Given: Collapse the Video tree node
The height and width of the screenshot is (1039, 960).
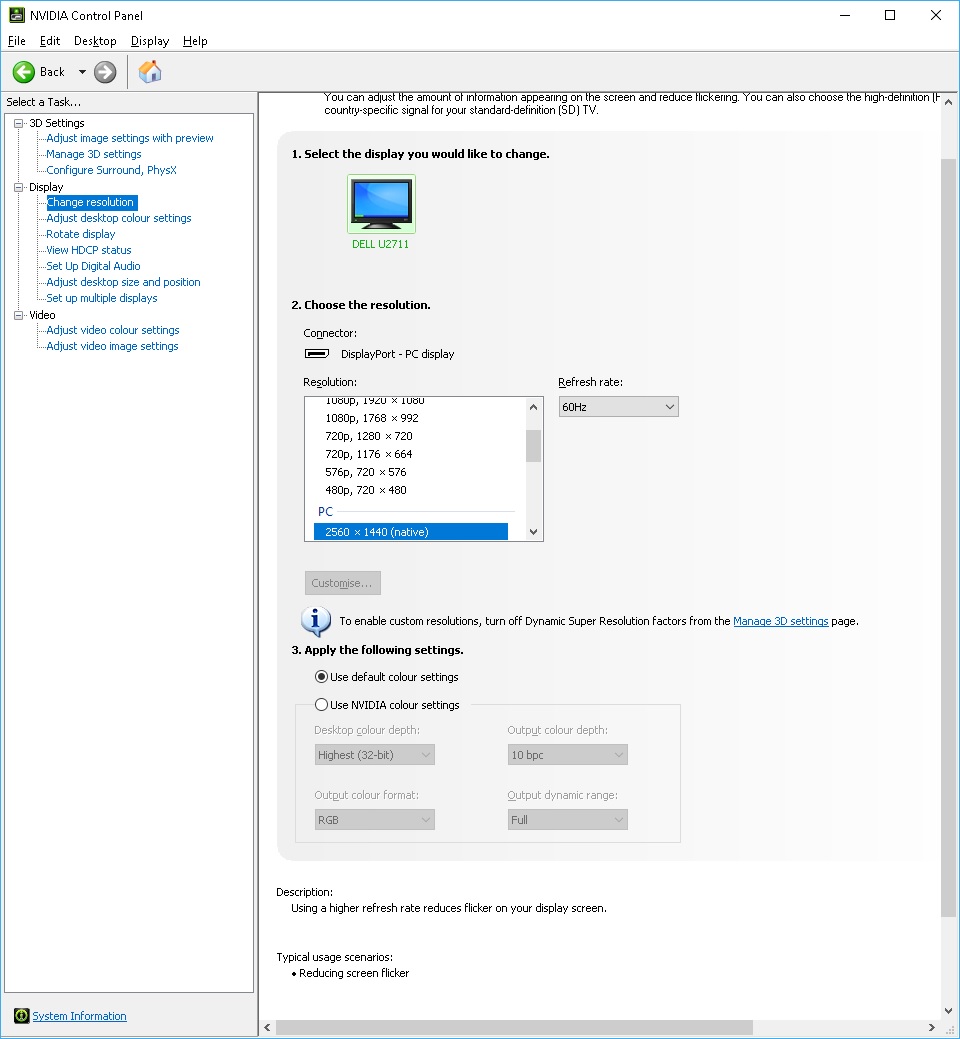Looking at the screenshot, I should coord(19,315).
